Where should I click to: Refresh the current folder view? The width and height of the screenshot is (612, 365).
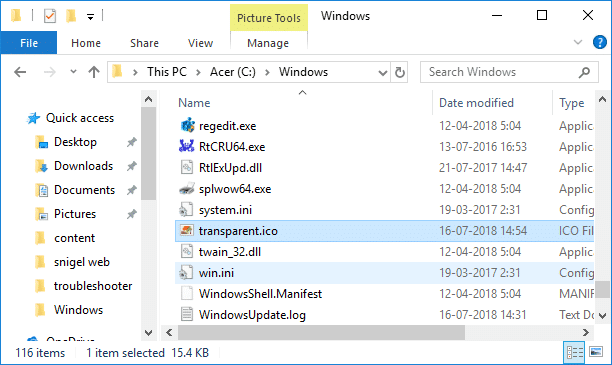(x=399, y=72)
